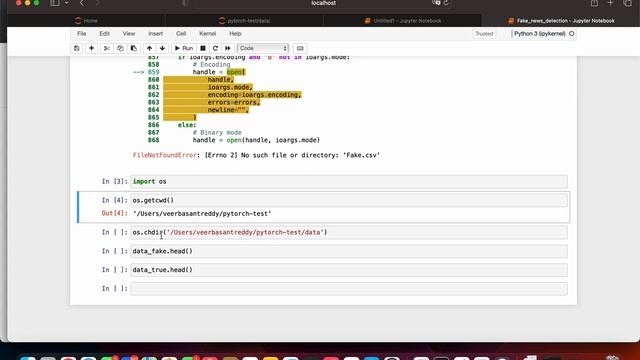The image size is (640, 360).
Task: Select the Fake_news_detection Jupyter Notebook tab
Action: [561, 20]
